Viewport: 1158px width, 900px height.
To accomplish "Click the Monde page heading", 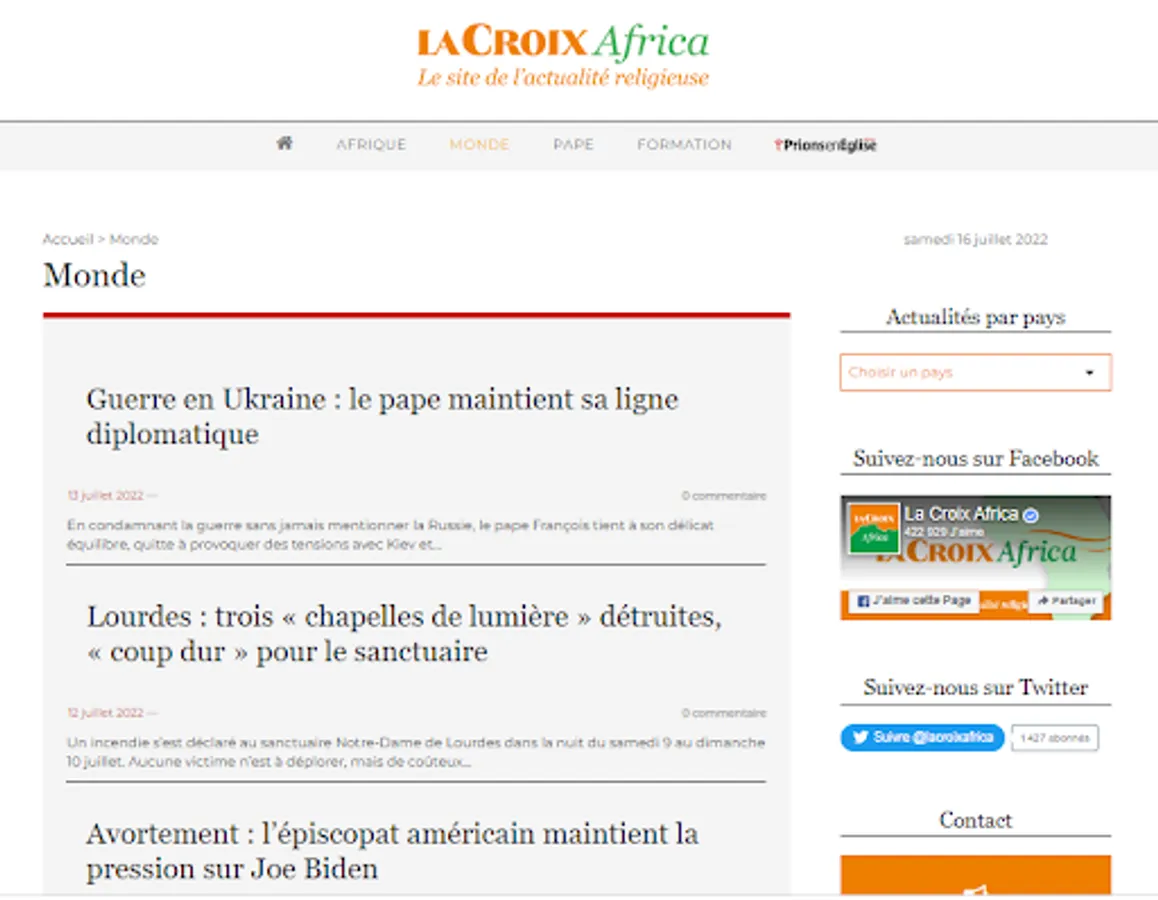I will tap(95, 275).
